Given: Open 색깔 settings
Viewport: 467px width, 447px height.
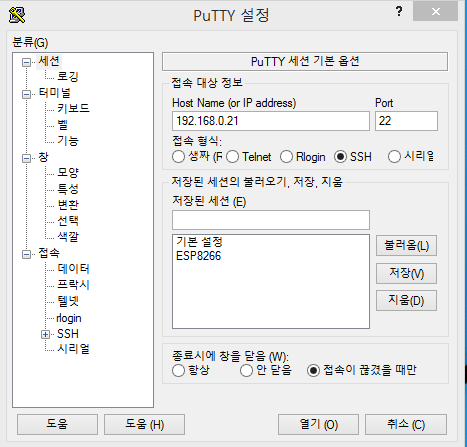Looking at the screenshot, I should tap(68, 237).
